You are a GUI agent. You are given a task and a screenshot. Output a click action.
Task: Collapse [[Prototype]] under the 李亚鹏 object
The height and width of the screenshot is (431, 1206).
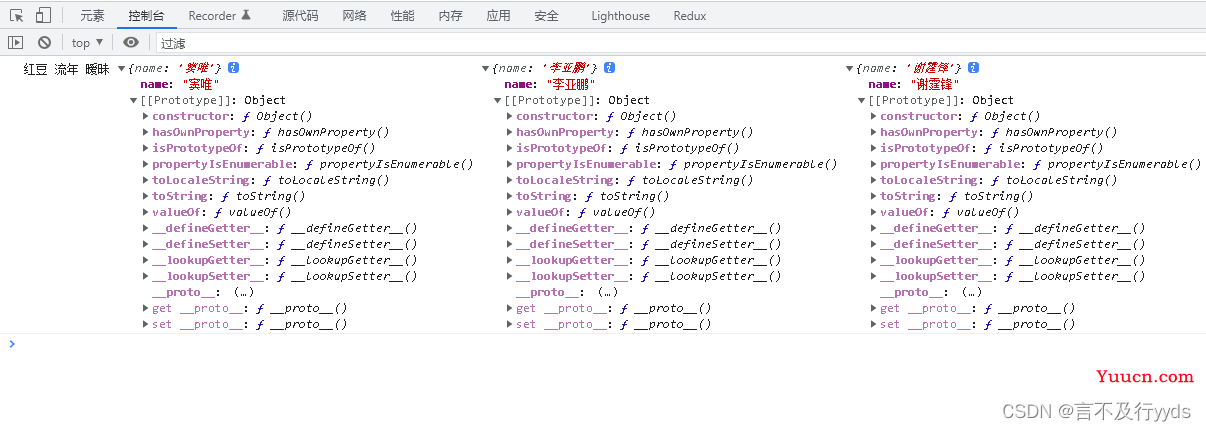(498, 100)
